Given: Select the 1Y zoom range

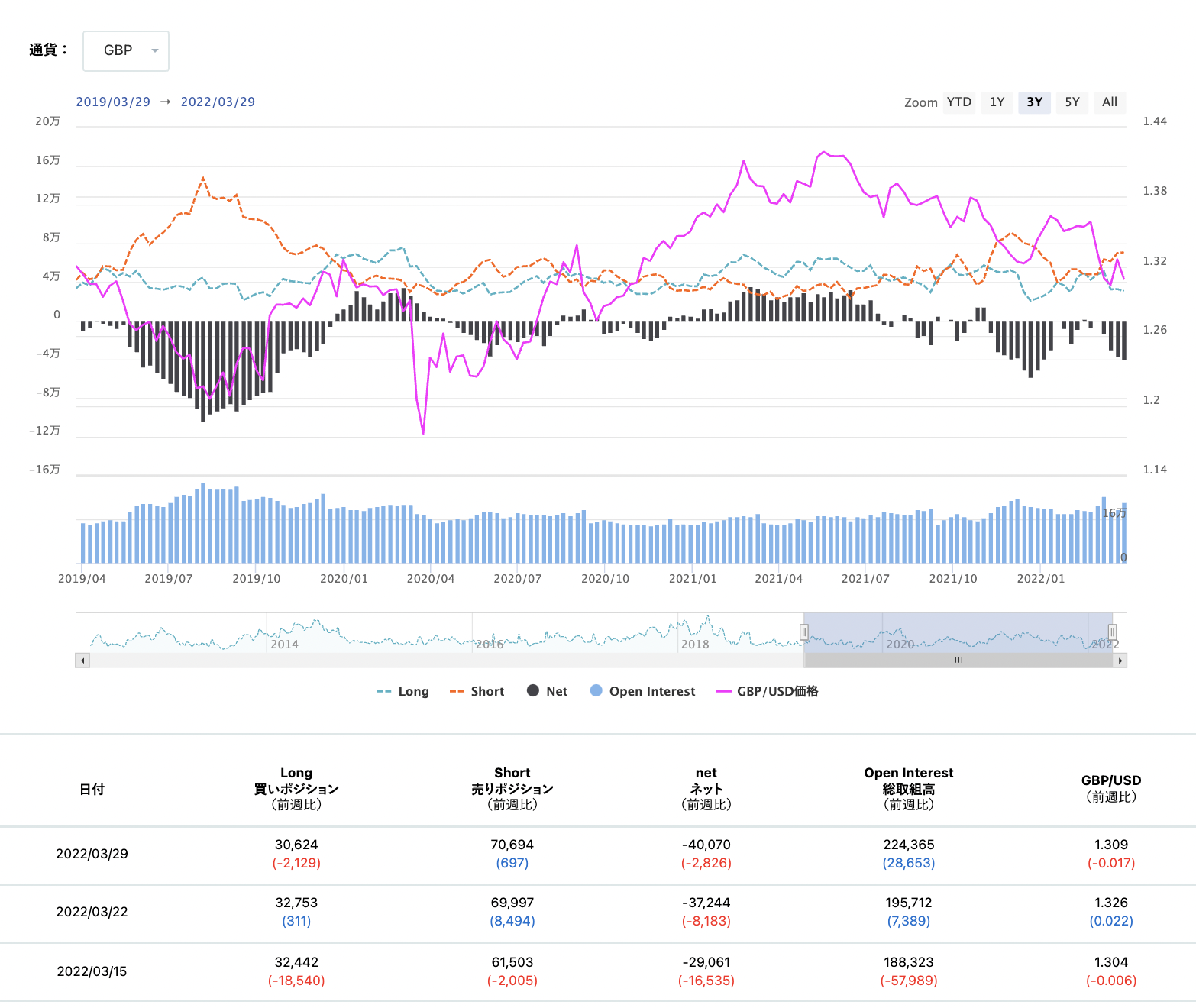Looking at the screenshot, I should tap(997, 102).
